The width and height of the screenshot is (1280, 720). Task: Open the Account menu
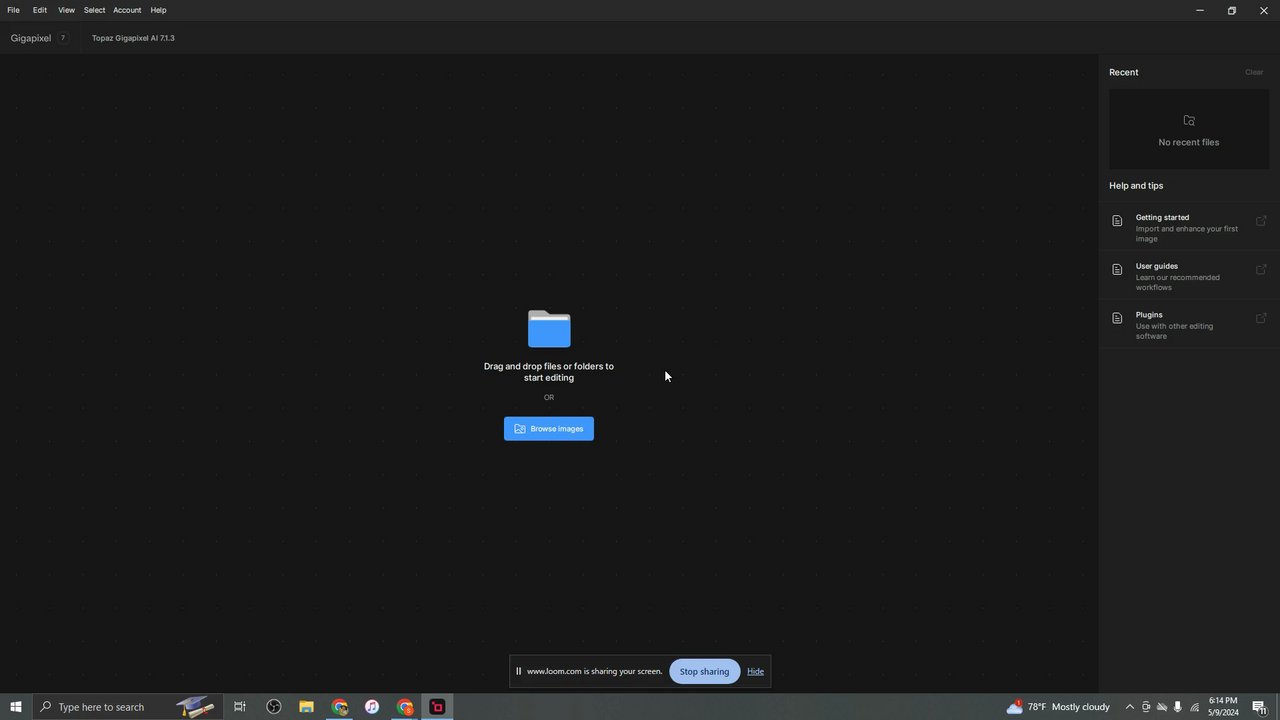(127, 10)
